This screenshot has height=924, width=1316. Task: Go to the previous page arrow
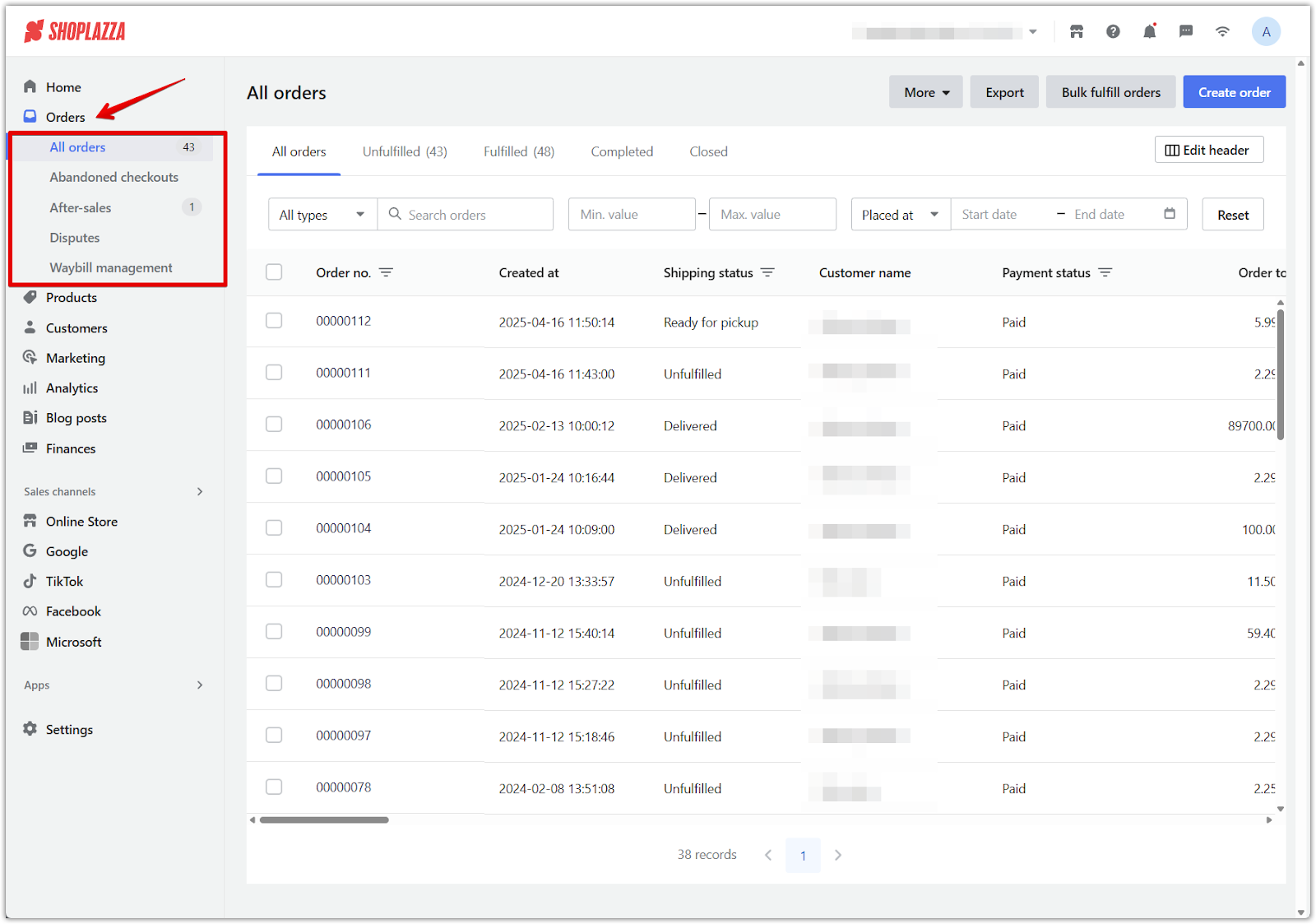[x=768, y=855]
